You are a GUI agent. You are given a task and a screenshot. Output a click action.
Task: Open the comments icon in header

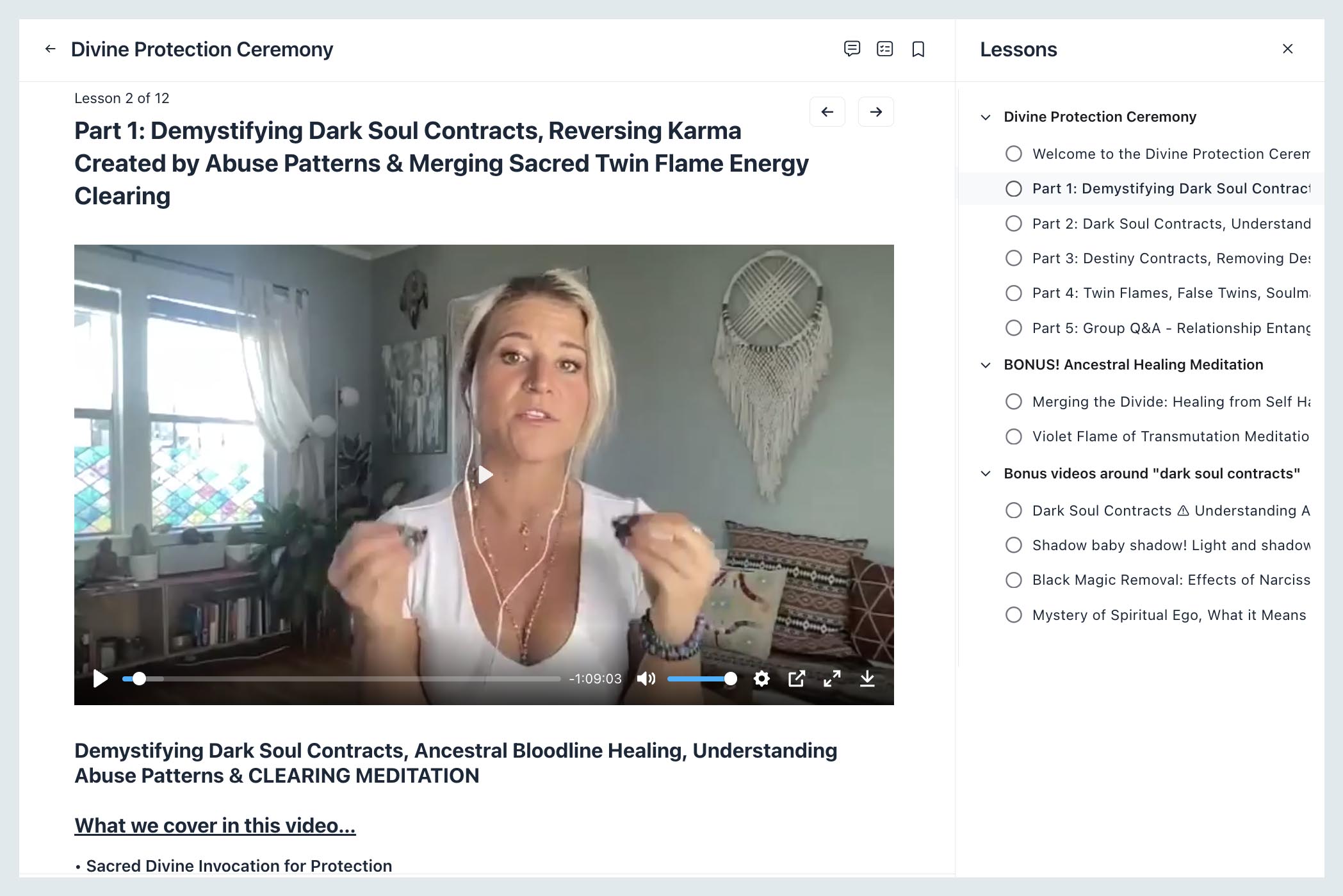tap(852, 49)
